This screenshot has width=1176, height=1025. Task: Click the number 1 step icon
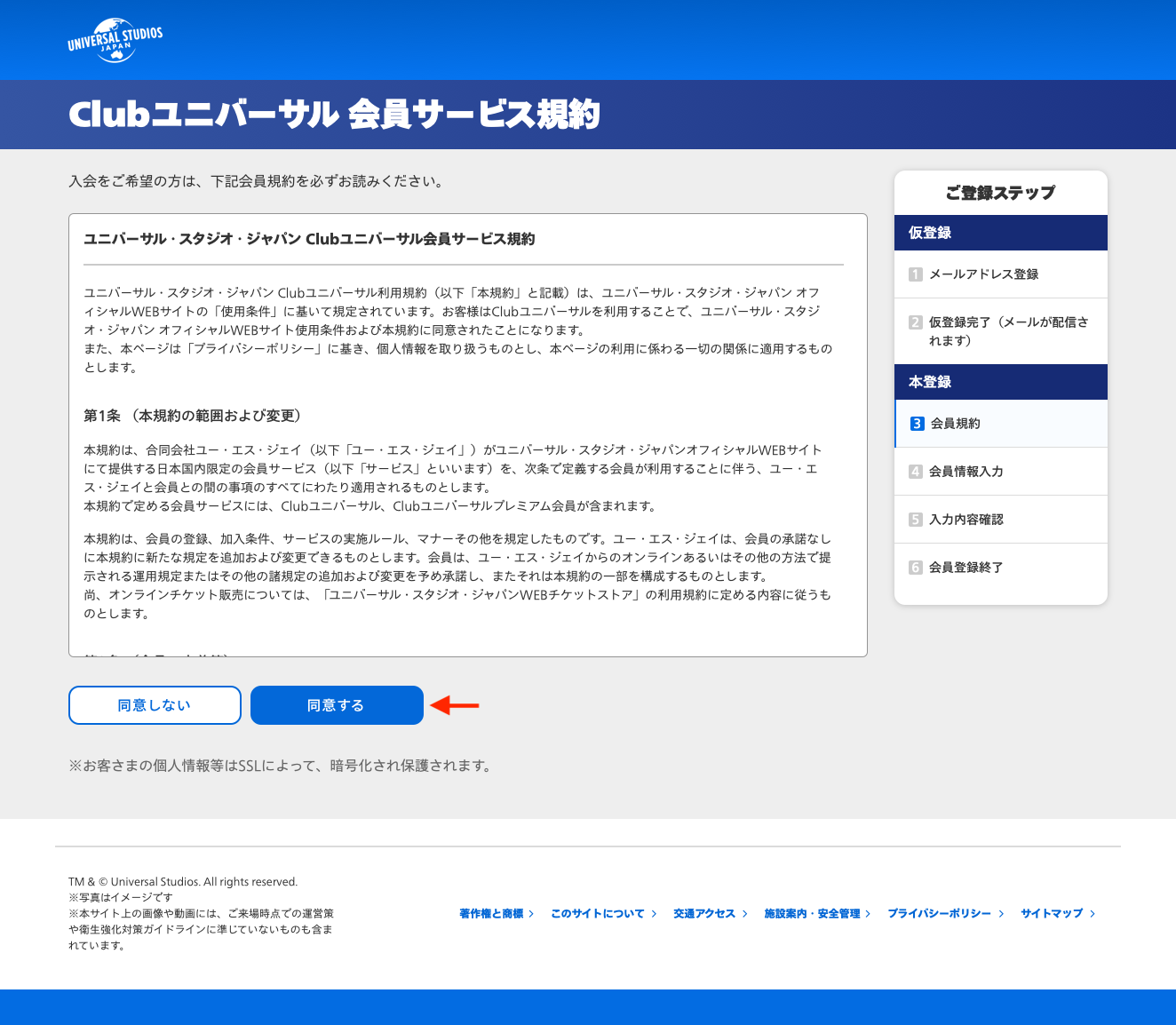(x=916, y=274)
